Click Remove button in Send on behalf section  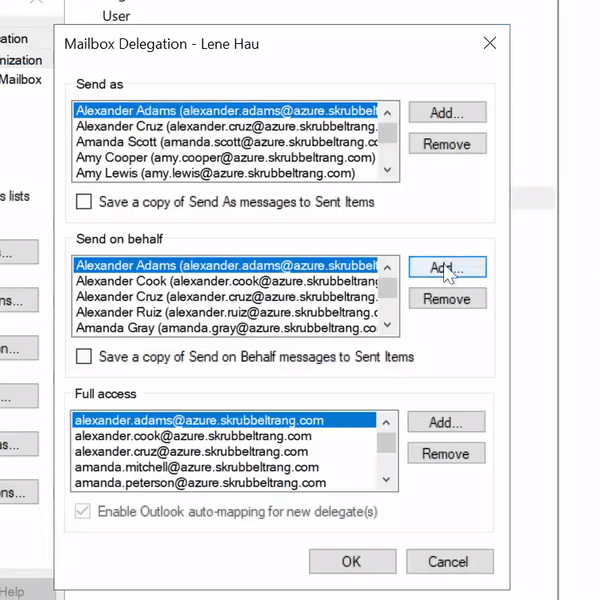pyautogui.click(x=447, y=298)
